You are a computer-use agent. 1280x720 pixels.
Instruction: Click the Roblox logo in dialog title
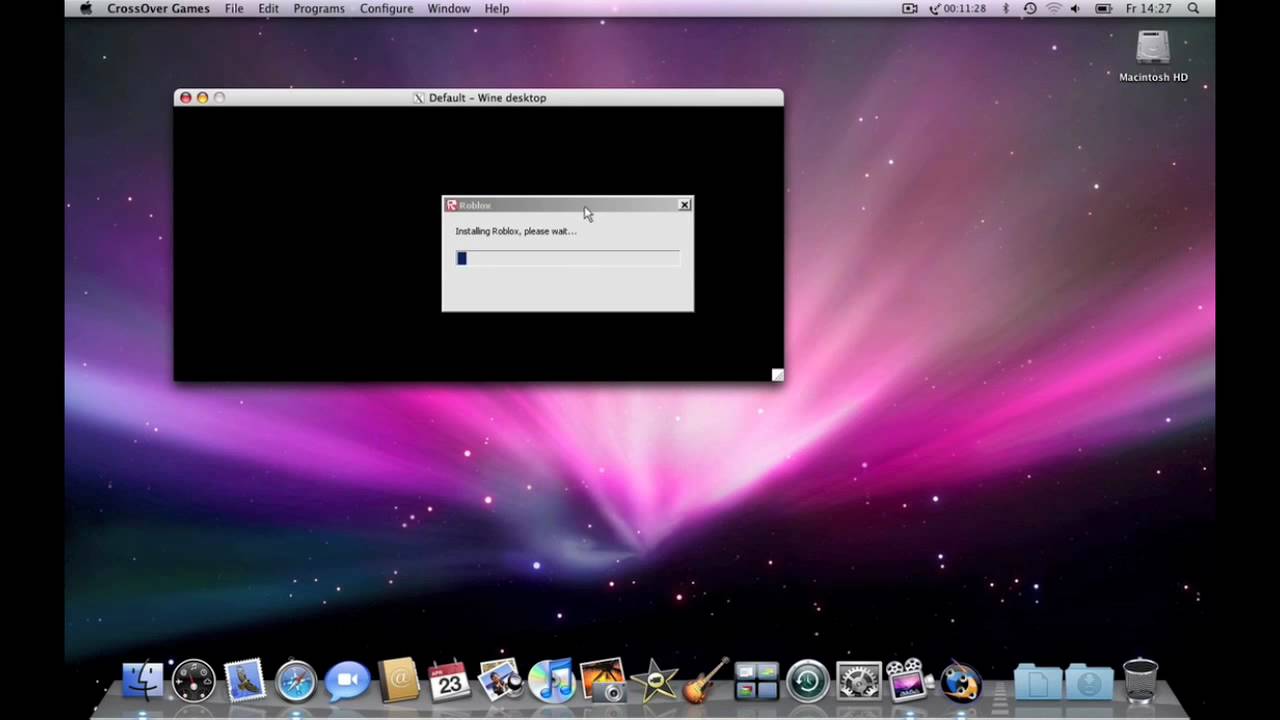[451, 205]
